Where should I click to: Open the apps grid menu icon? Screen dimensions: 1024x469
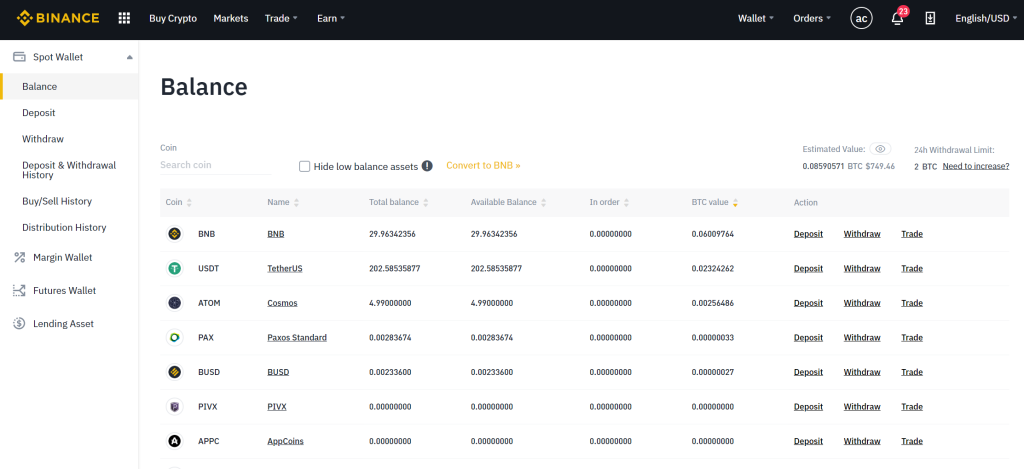point(124,18)
